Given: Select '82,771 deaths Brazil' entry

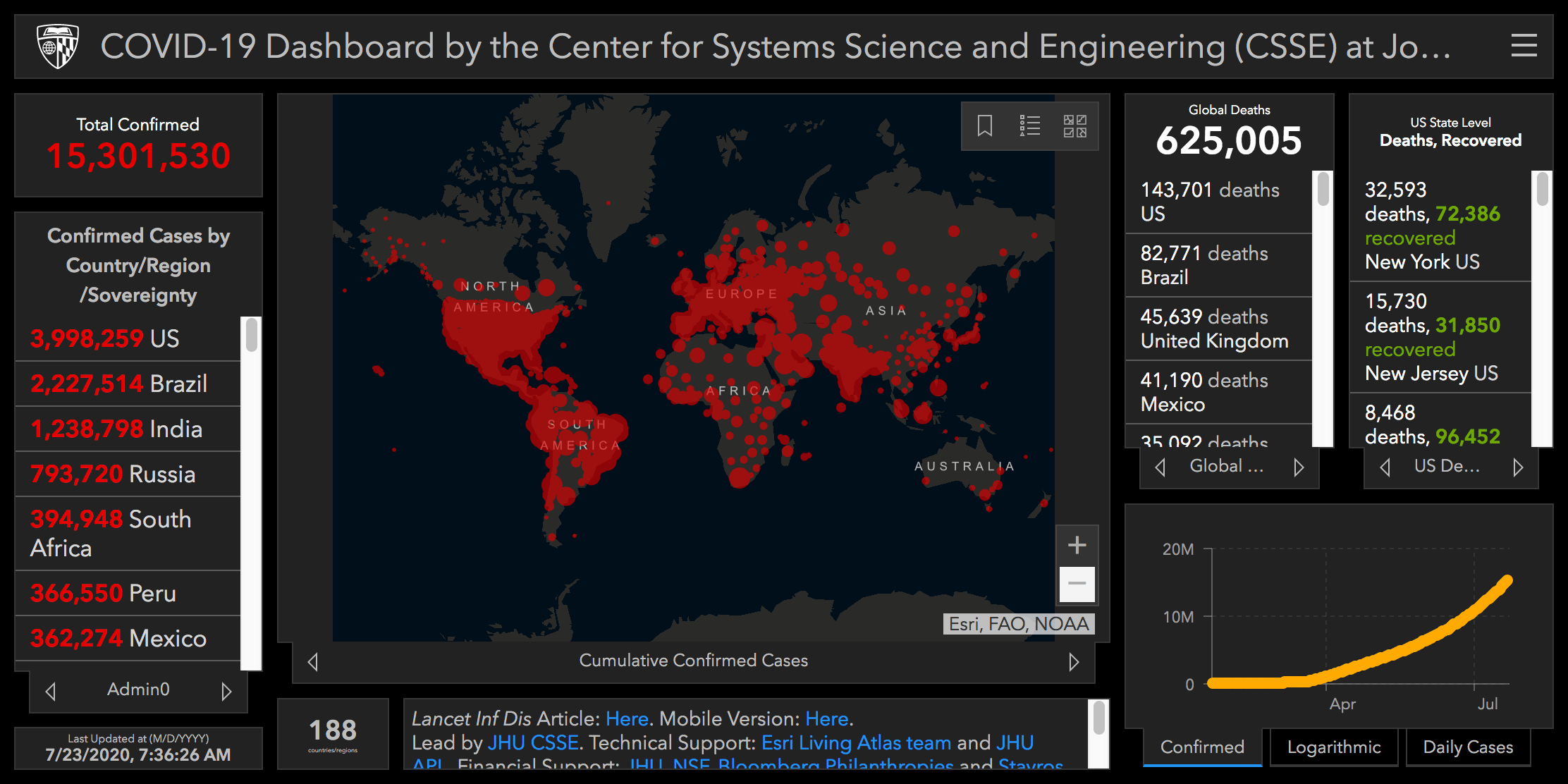Looking at the screenshot, I should 1218,265.
